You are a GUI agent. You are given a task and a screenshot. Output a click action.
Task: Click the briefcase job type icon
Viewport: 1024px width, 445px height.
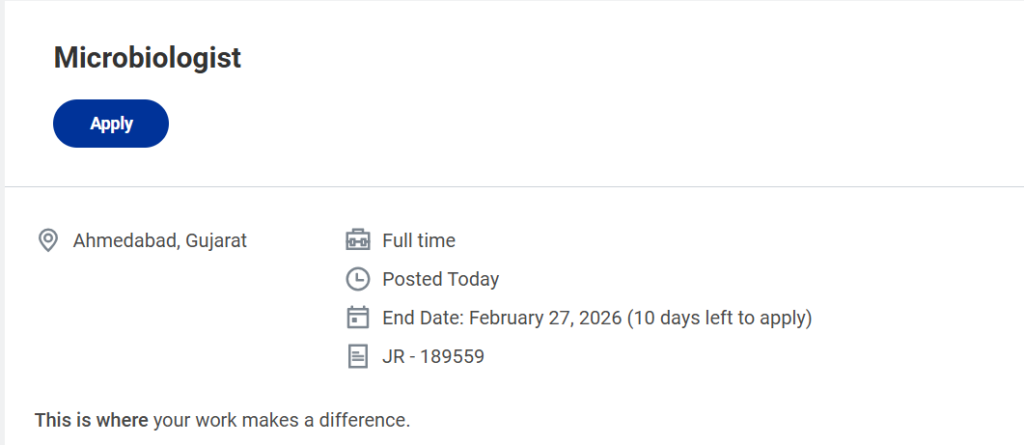(357, 241)
